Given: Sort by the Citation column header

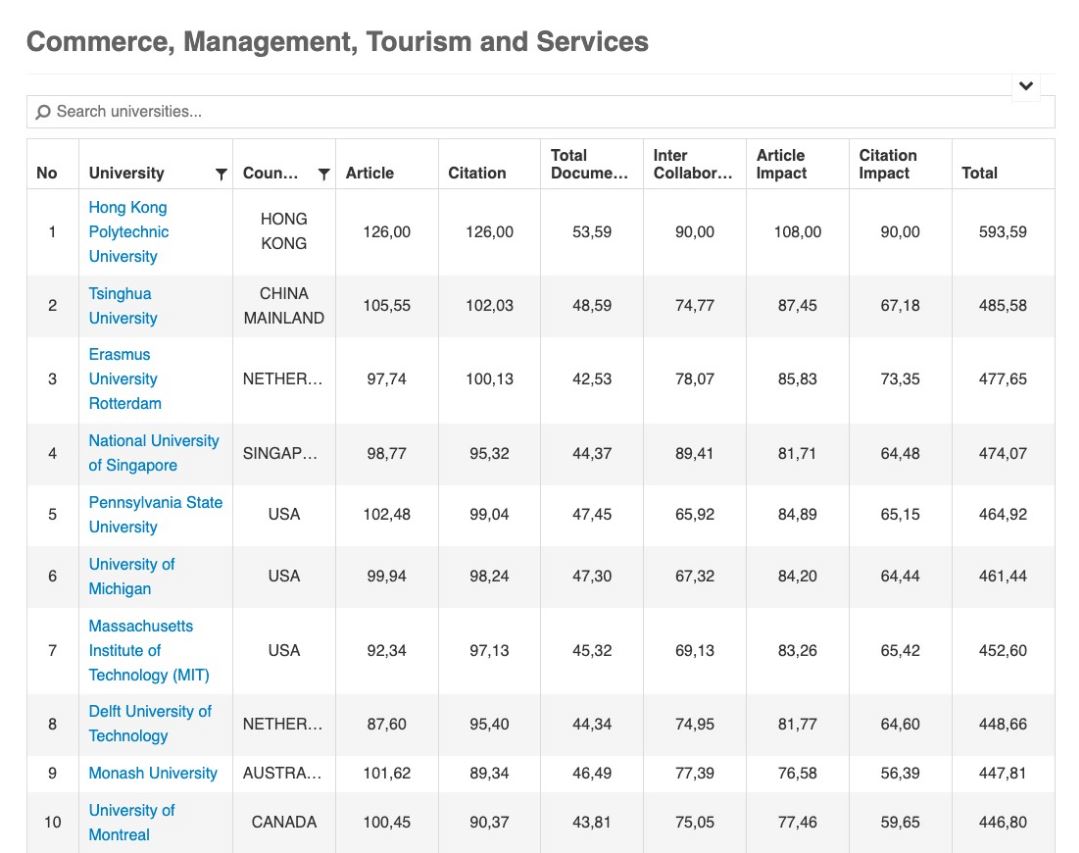Looking at the screenshot, I should tap(477, 173).
